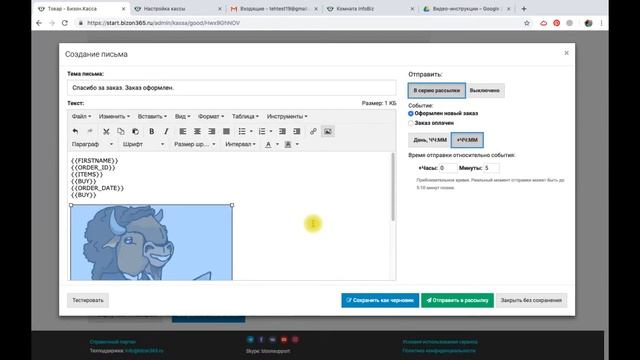Toggle italic formatting
Viewport: 640px width, 360px height.
(166, 131)
